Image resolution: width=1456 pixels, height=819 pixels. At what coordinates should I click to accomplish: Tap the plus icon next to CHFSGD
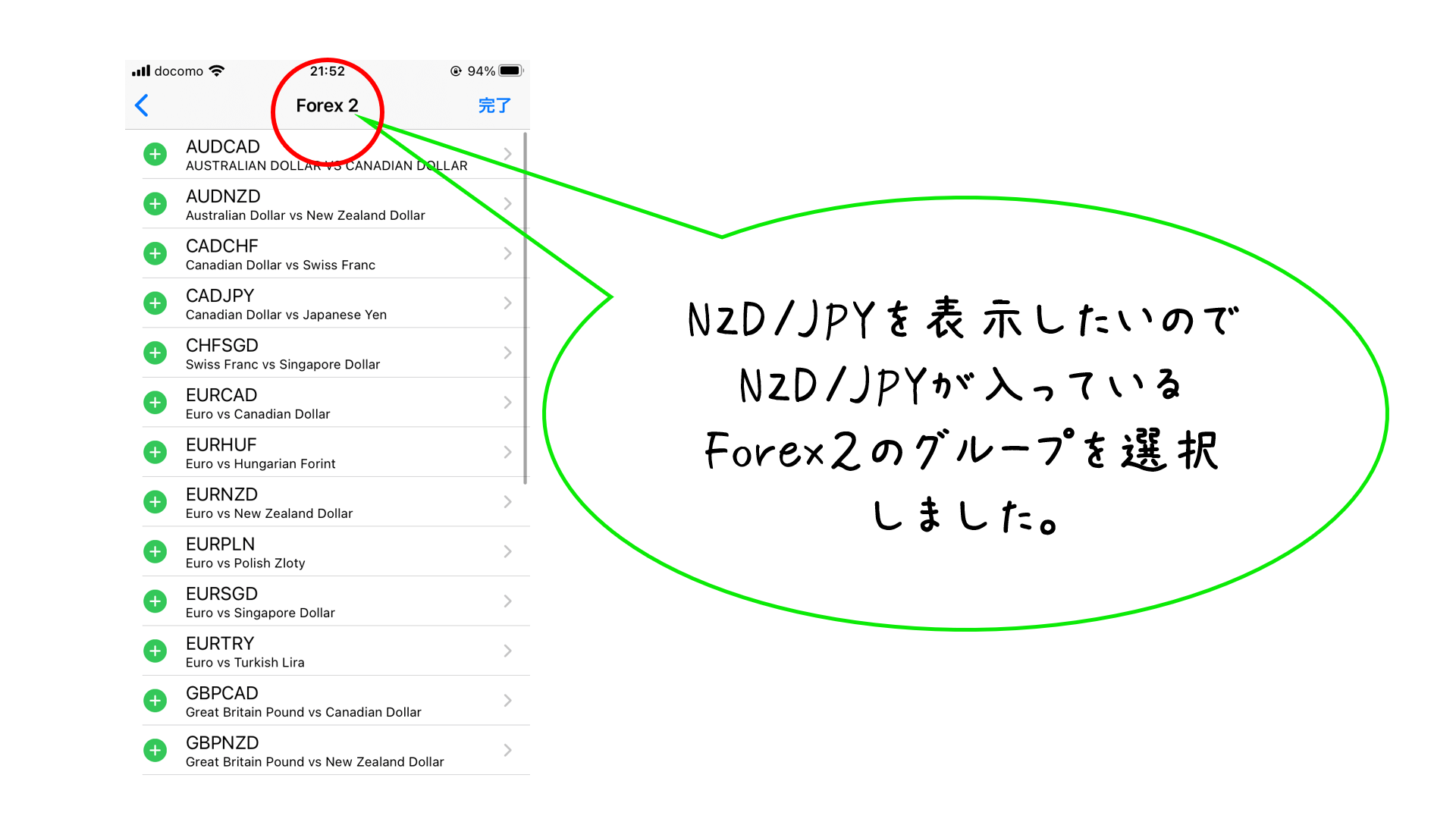(x=155, y=353)
